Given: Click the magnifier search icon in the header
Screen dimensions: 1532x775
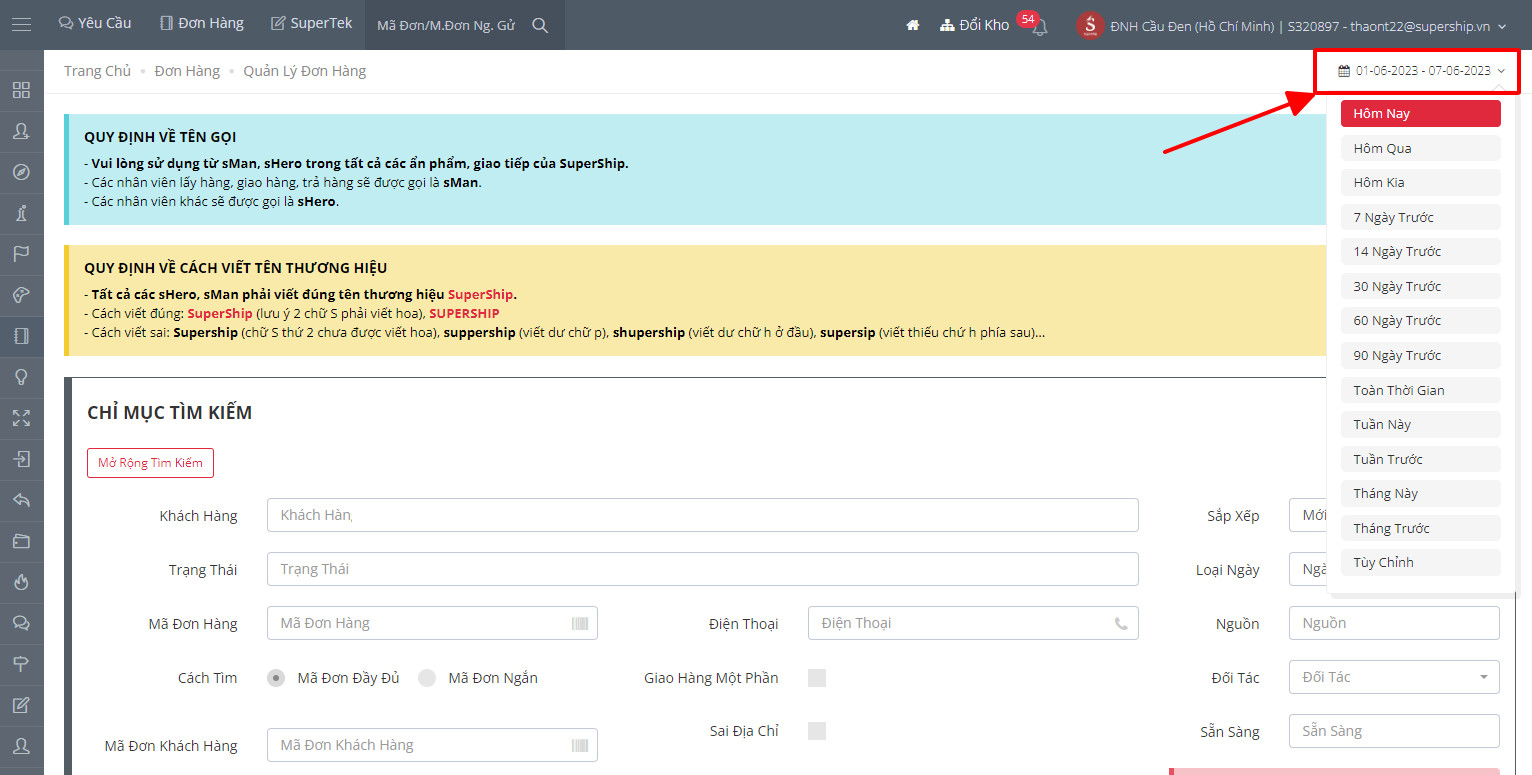Looking at the screenshot, I should click(x=540, y=26).
